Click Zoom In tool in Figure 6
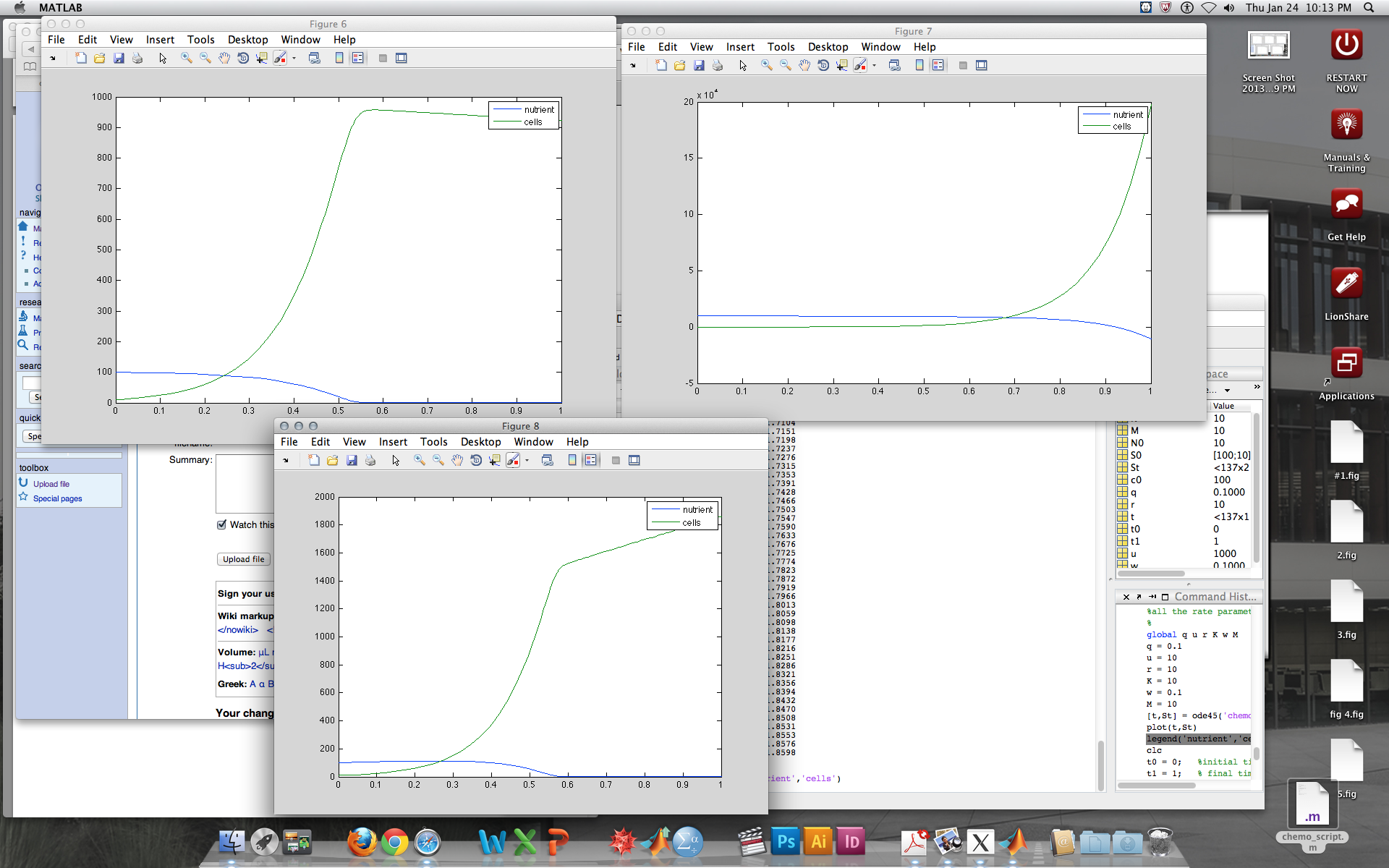Screen dimensions: 1389x868 pos(186,58)
